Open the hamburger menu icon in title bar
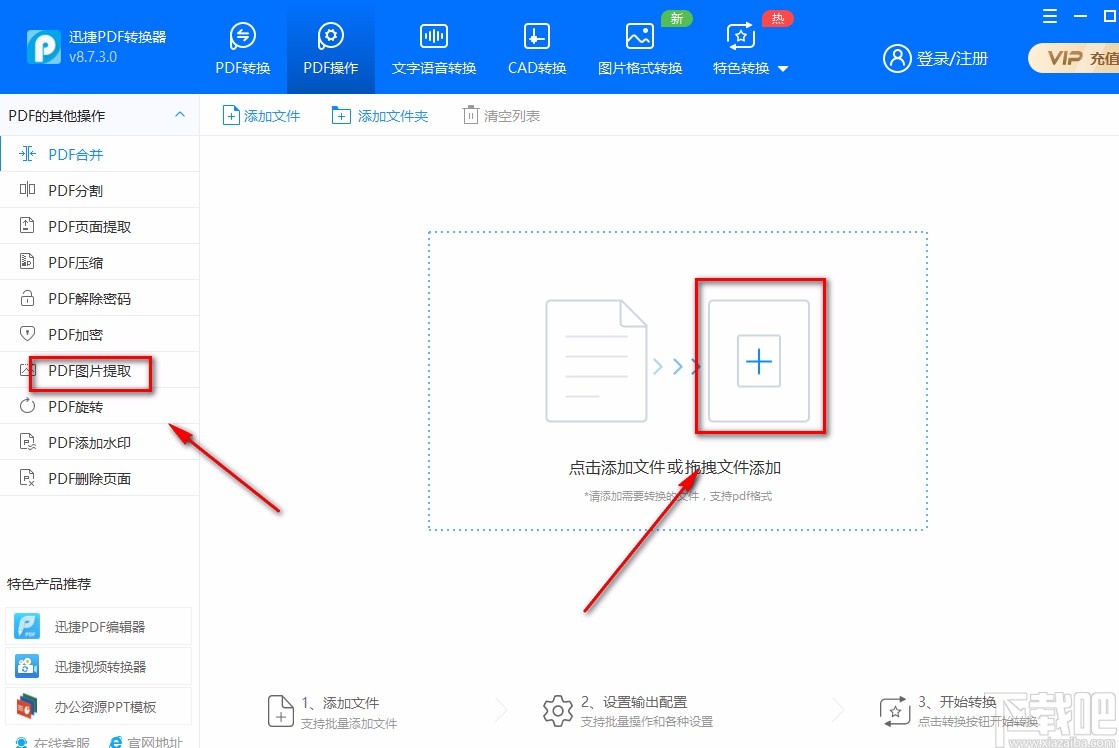 coord(1050,16)
